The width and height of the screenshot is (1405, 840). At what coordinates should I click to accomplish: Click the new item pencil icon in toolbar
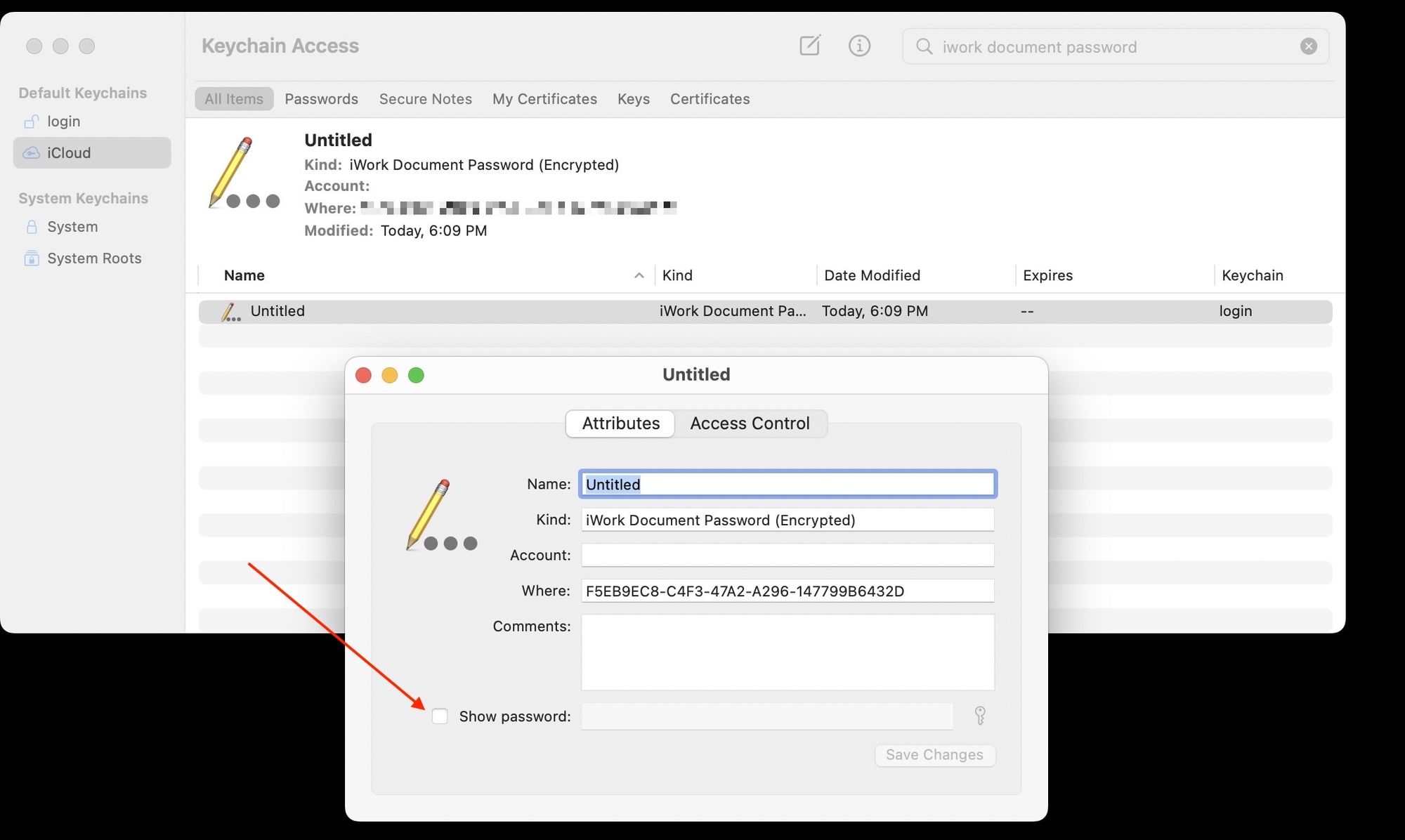point(809,45)
